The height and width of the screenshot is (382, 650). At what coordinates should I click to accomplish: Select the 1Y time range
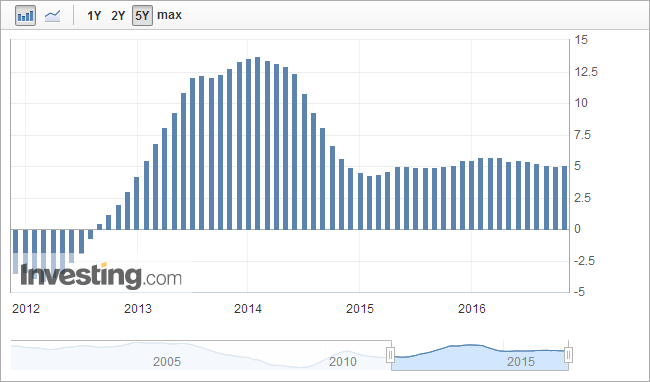(x=94, y=16)
